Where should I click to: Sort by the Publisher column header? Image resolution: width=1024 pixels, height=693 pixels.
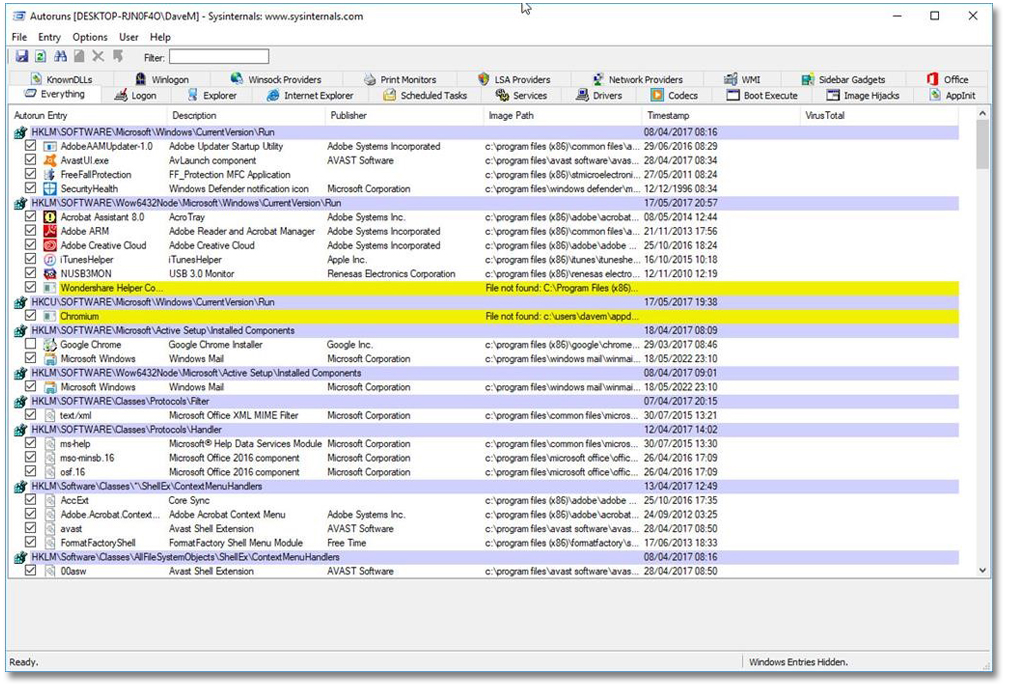349,116
